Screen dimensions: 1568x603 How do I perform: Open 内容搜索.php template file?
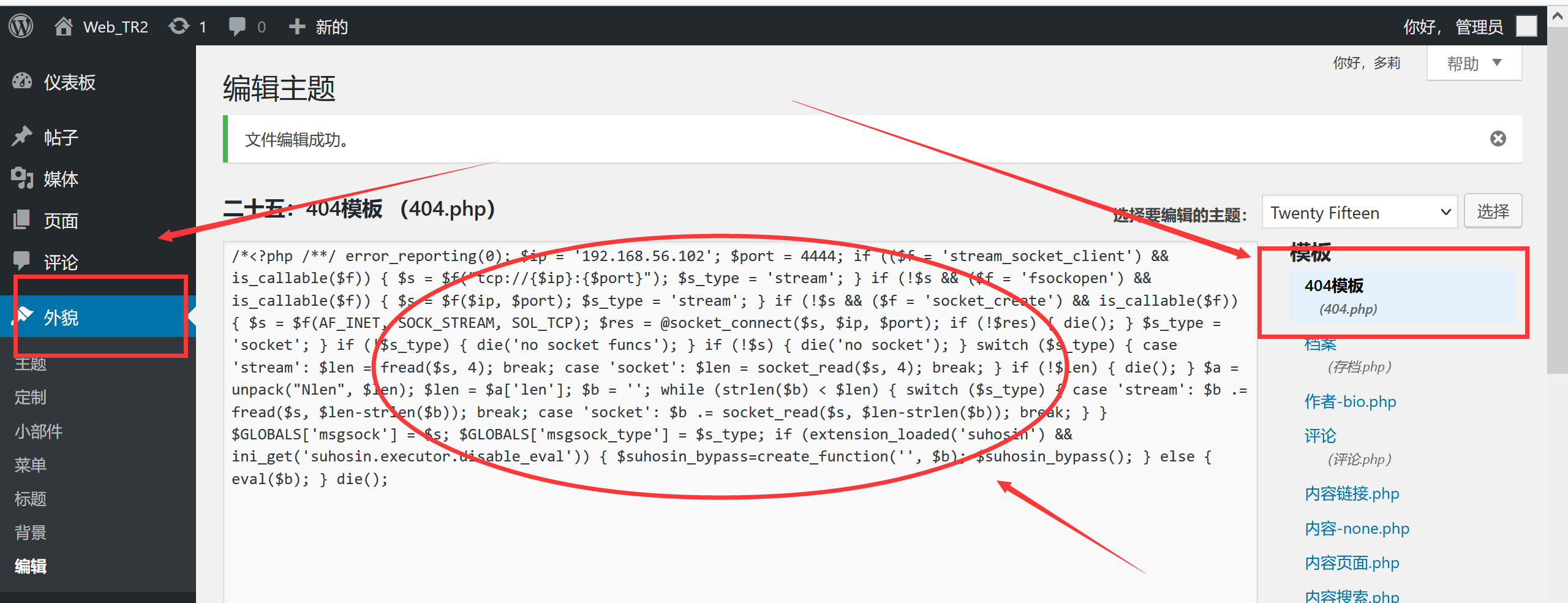[1352, 596]
